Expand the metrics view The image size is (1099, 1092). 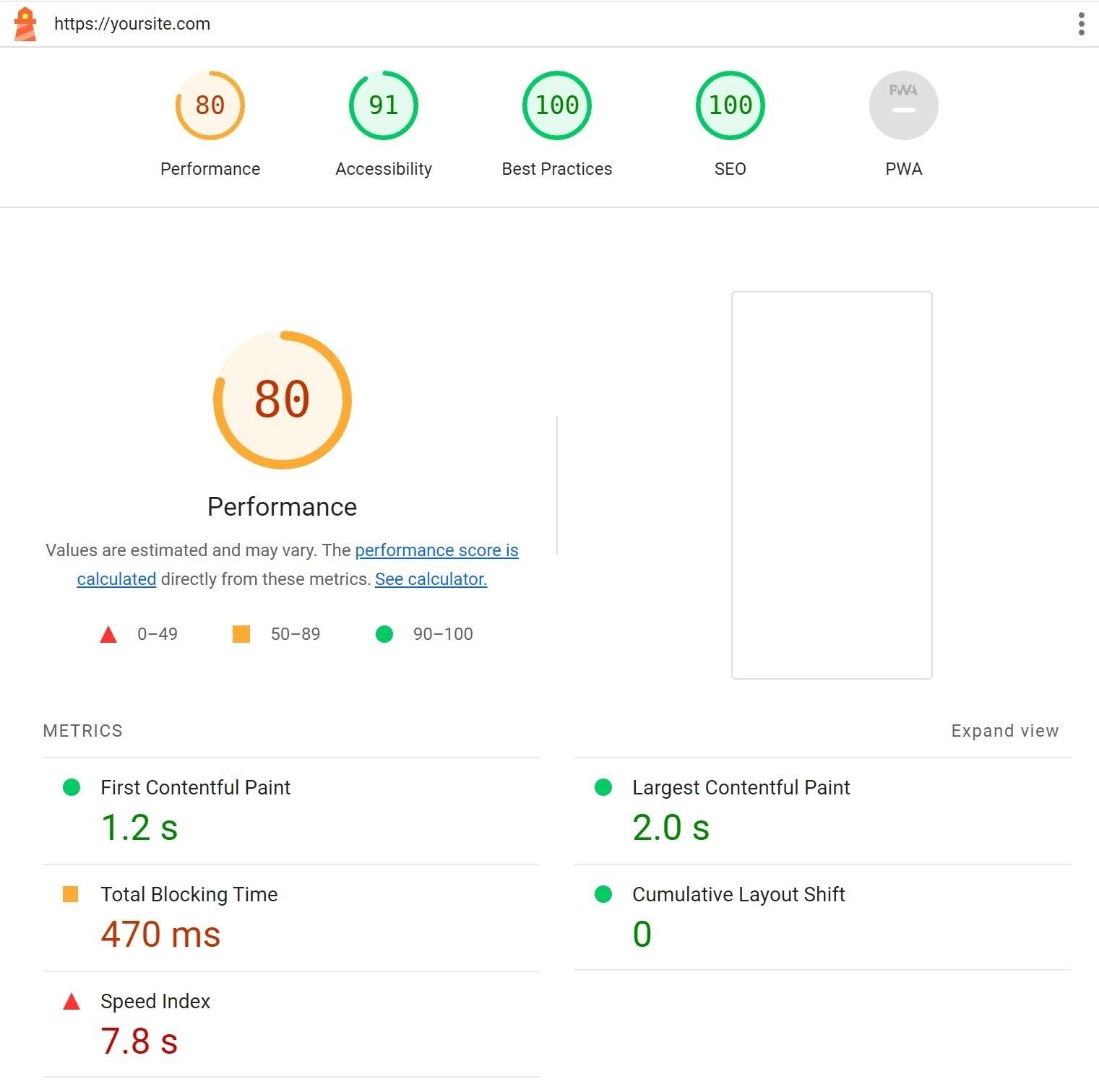tap(1004, 731)
